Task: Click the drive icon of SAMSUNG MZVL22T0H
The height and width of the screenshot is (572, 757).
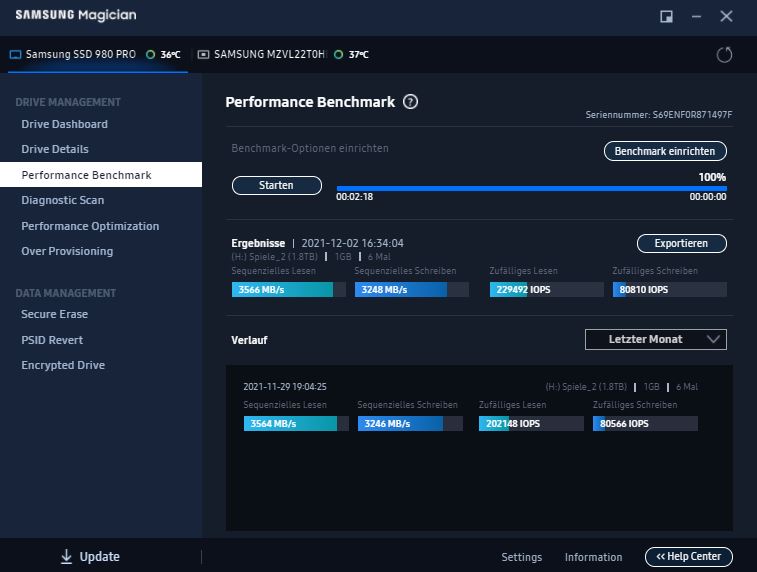Action: pyautogui.click(x=203, y=55)
